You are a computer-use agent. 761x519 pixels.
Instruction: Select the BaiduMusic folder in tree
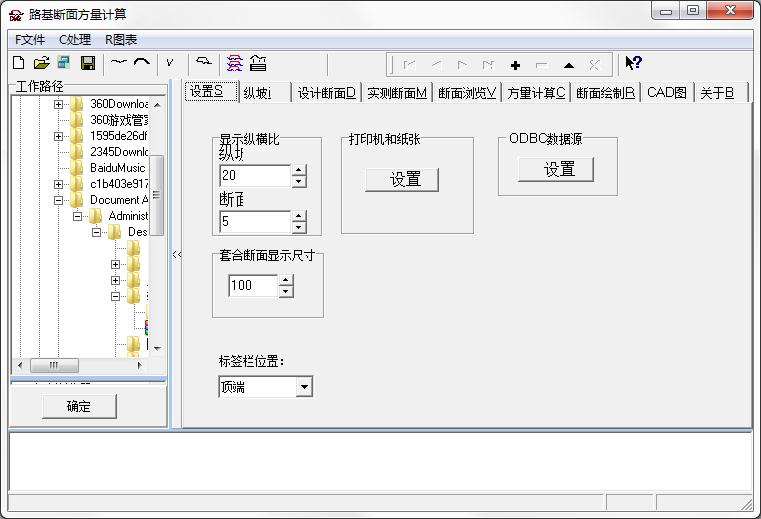pos(117,168)
